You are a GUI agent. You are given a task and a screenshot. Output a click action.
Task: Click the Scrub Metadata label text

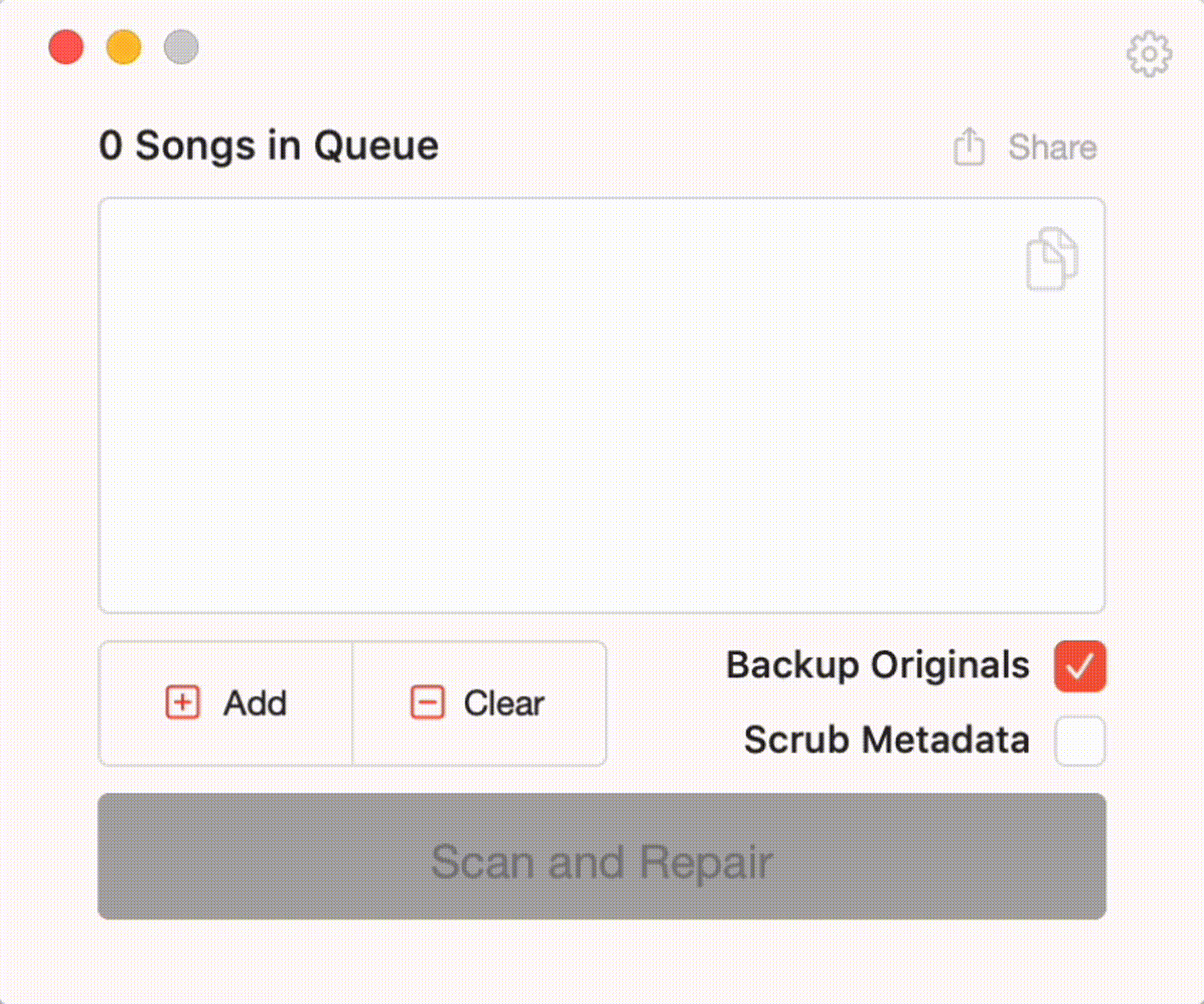pyautogui.click(x=887, y=740)
